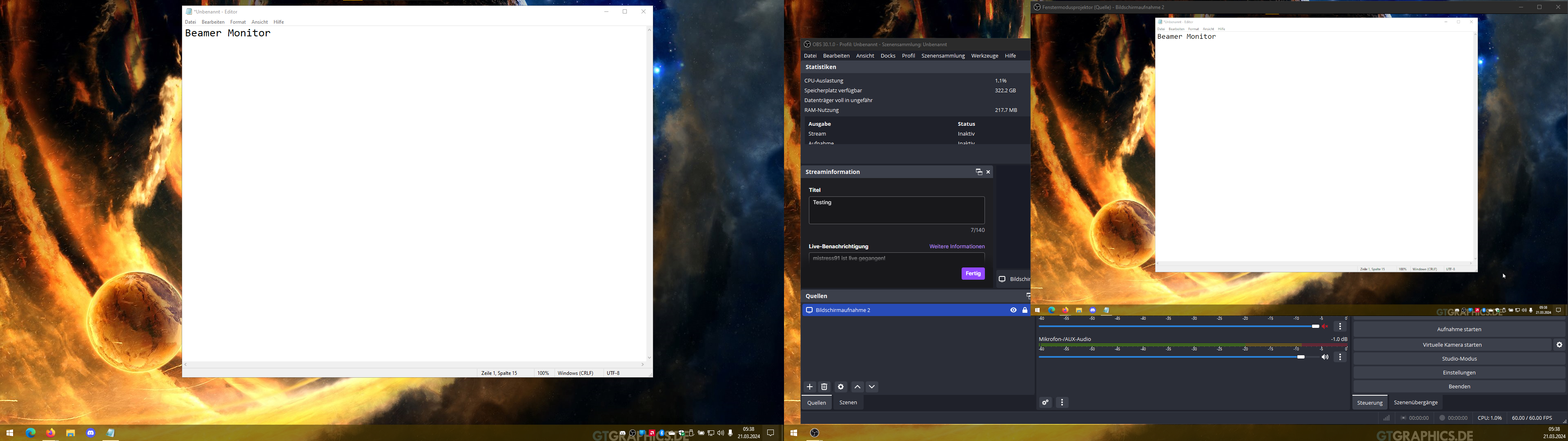
Task: Switch to the Szenen tab
Action: tap(848, 403)
